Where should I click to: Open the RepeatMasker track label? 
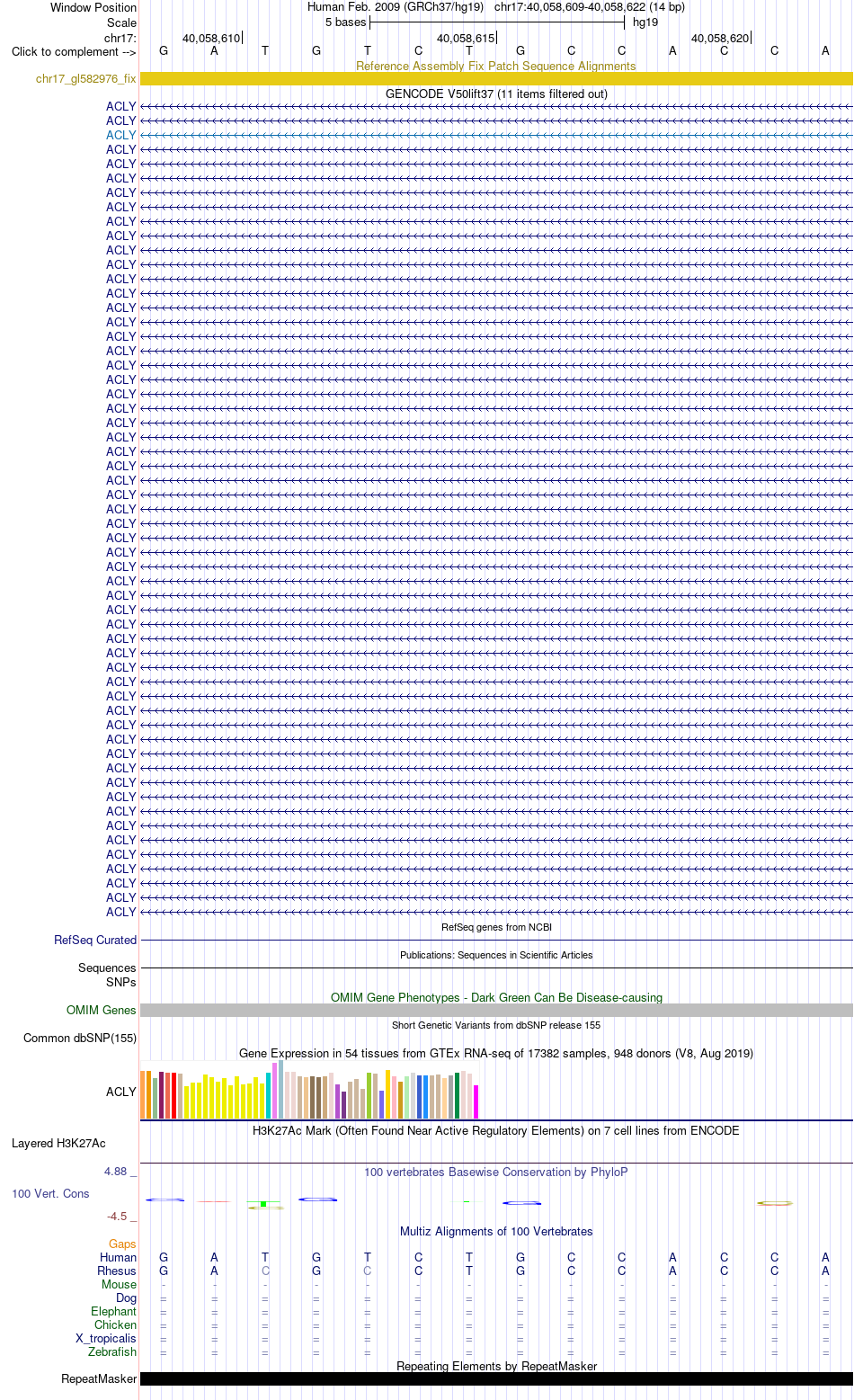point(99,1378)
